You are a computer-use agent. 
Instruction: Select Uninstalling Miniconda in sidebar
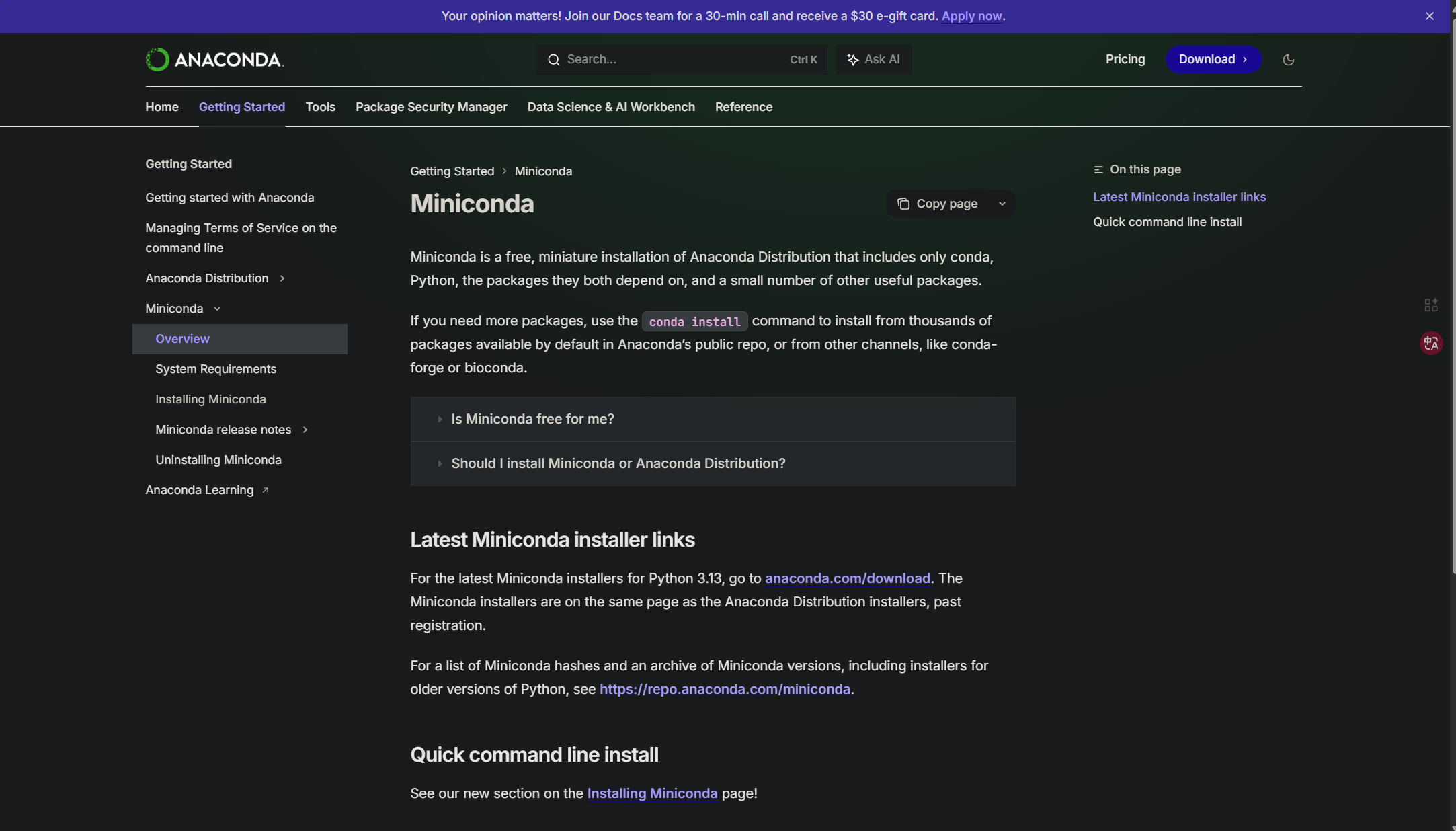[x=218, y=460]
